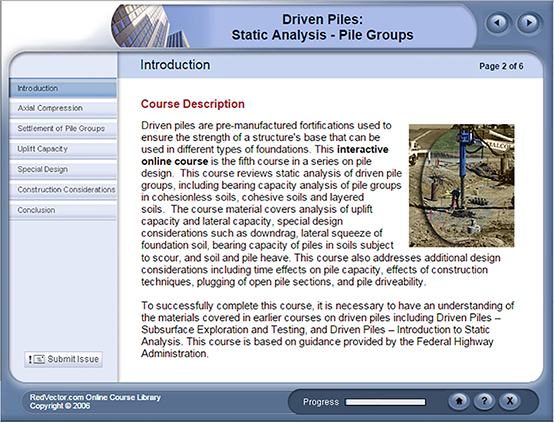Click the 'Federal Highway Administration' text
Image resolution: width=554 pixels, height=423 pixels.
point(317,347)
